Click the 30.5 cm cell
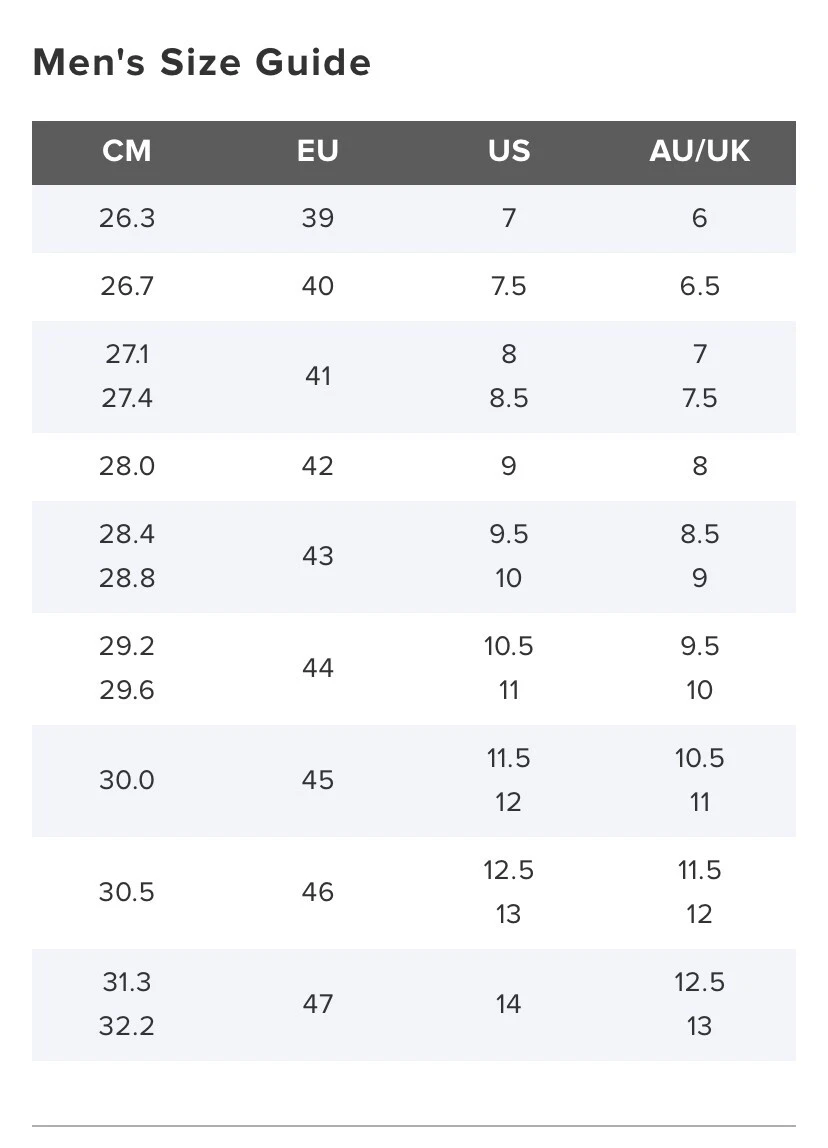The image size is (828, 1148). point(127,892)
